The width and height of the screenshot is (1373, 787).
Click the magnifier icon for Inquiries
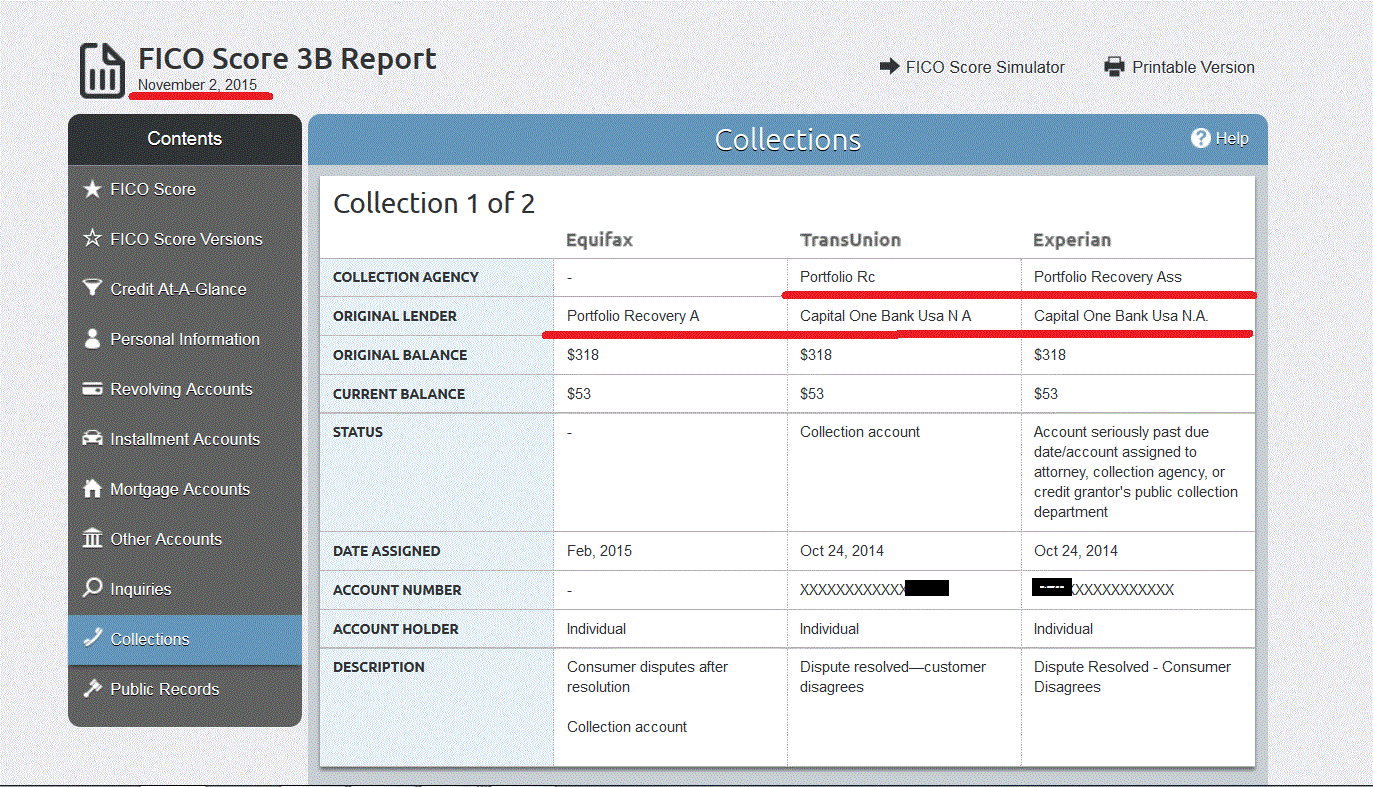tap(92, 589)
